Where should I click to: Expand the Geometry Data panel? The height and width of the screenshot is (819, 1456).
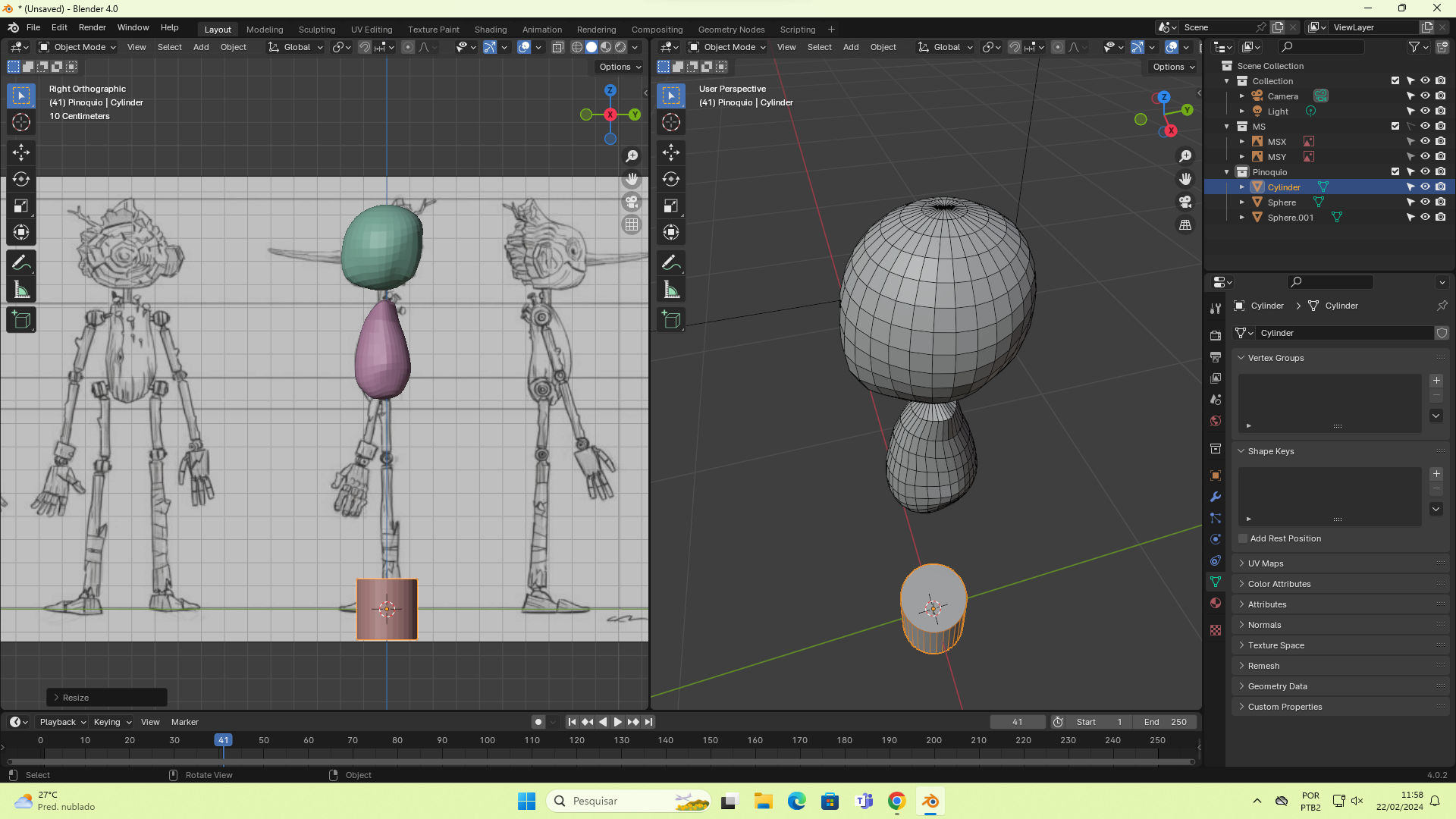tap(1277, 686)
